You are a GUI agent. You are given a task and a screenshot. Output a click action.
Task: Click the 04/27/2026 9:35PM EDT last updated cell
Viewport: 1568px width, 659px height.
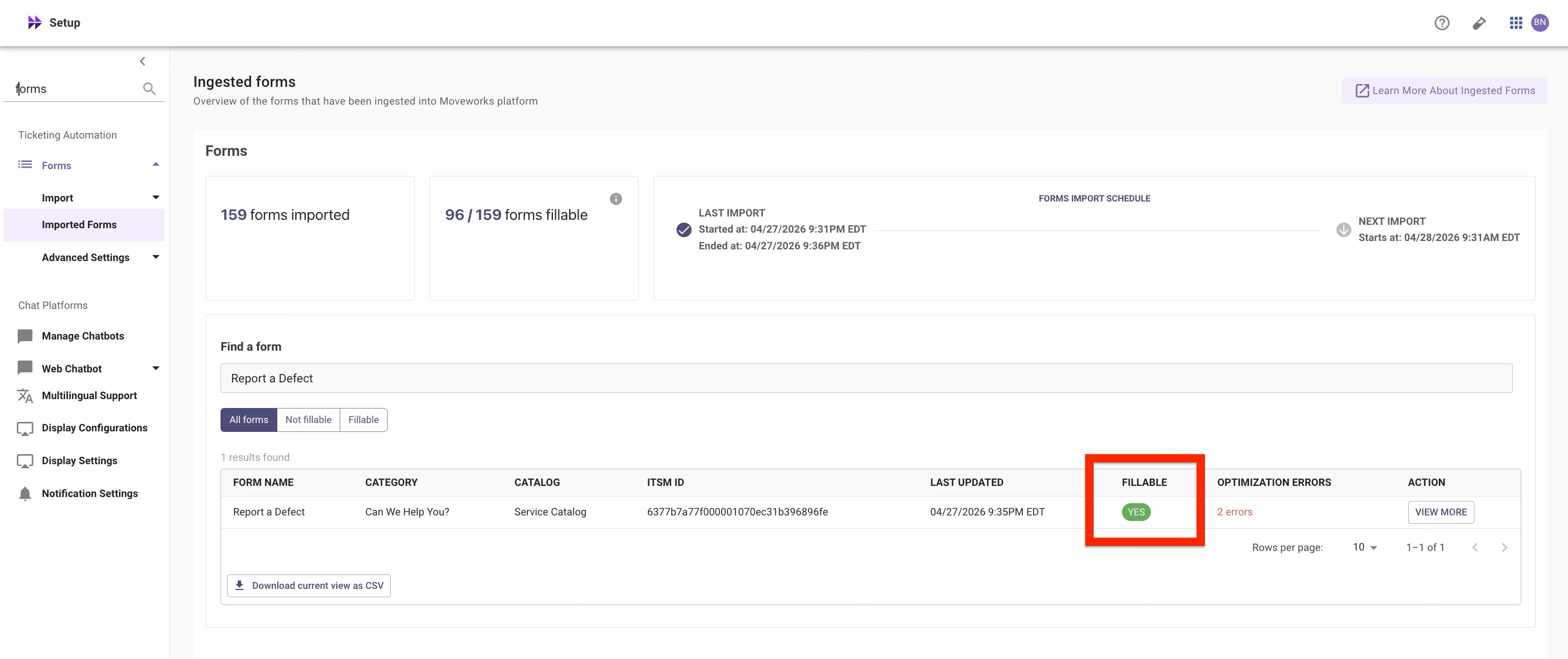[987, 513]
